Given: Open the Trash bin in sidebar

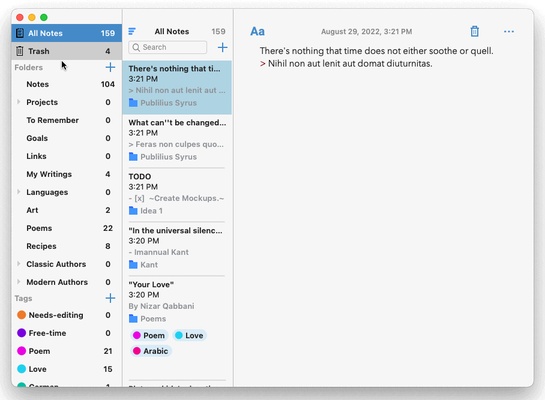Looking at the screenshot, I should pos(66,51).
